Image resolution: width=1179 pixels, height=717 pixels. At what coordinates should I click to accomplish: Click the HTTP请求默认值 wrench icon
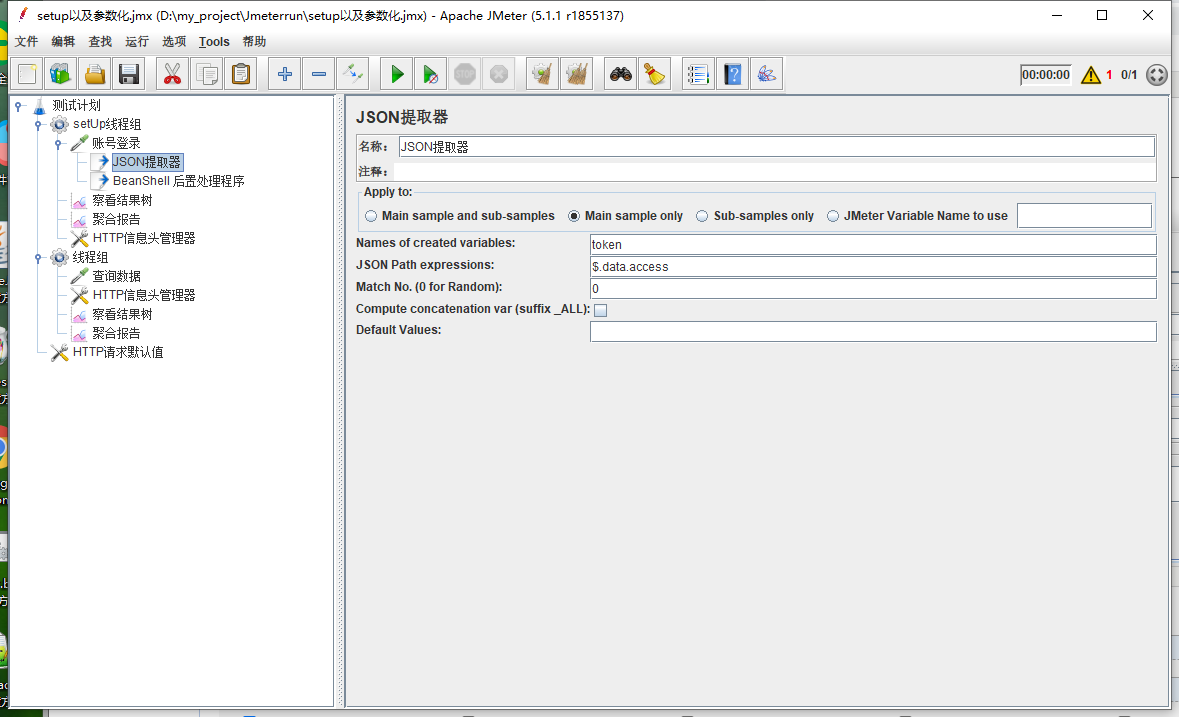point(59,352)
